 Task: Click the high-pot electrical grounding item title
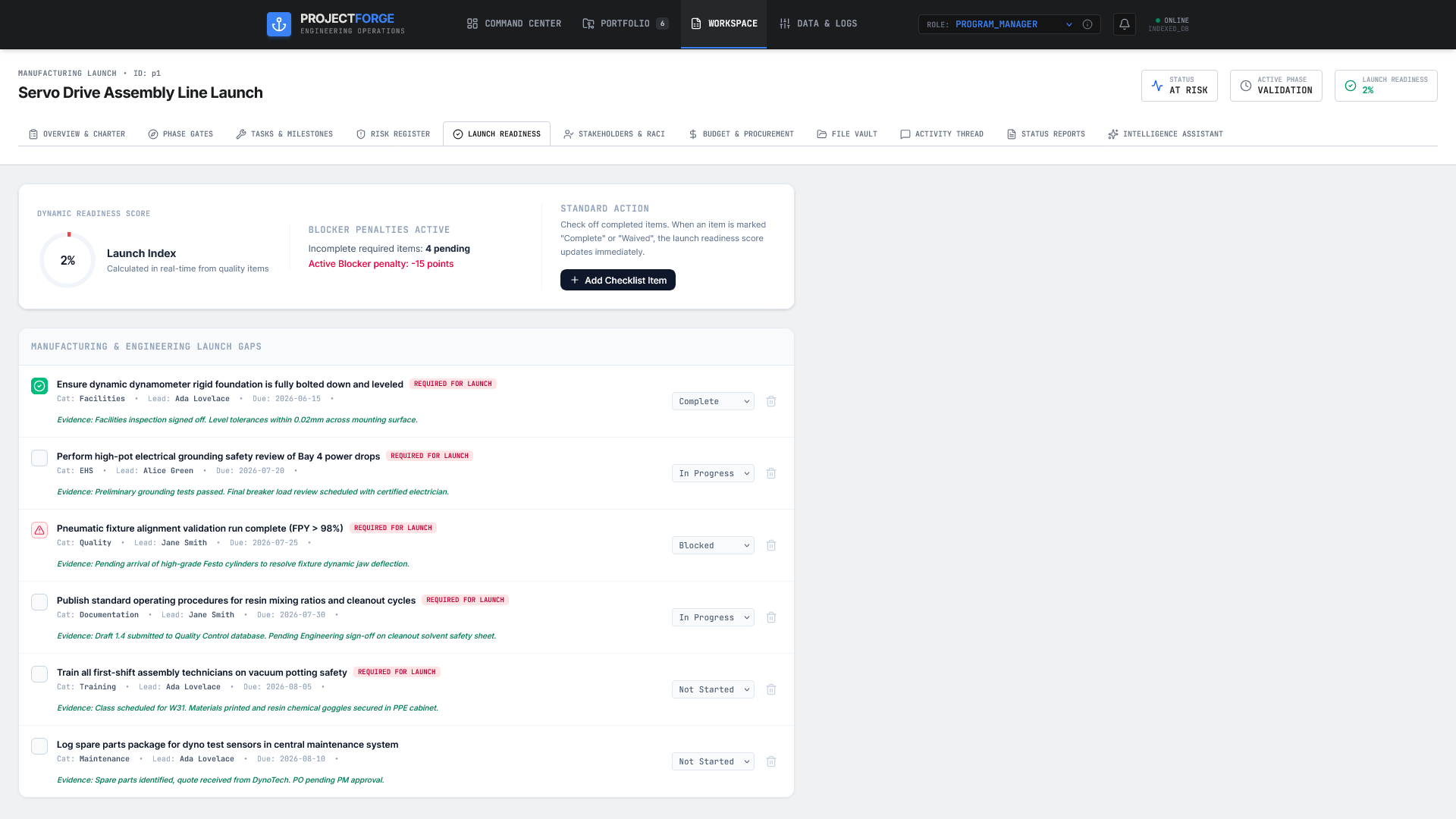click(x=218, y=457)
